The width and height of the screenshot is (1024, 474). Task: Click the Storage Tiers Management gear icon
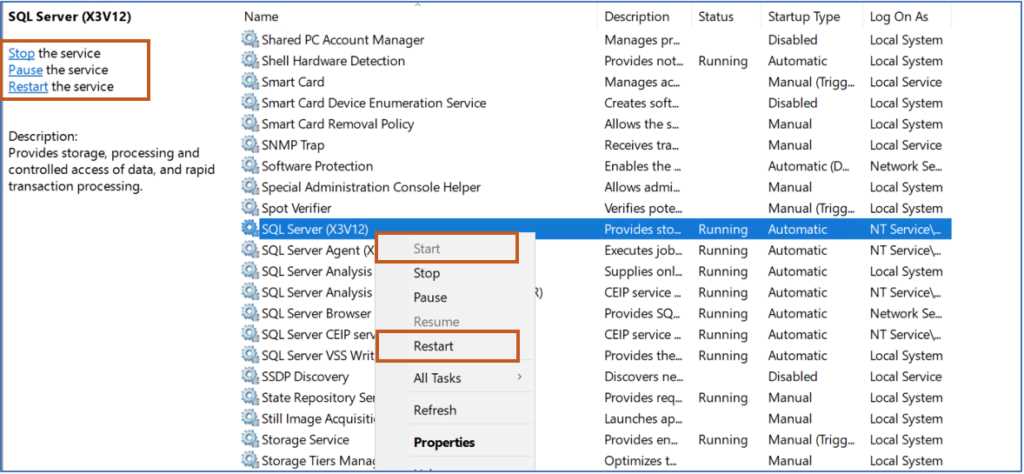[250, 460]
